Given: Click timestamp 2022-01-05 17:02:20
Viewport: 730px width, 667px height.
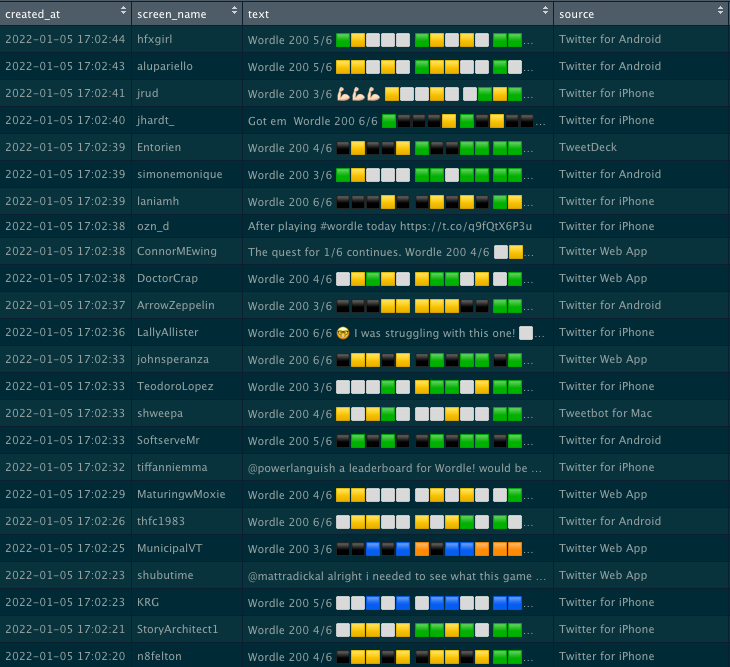Looking at the screenshot, I should [65, 656].
